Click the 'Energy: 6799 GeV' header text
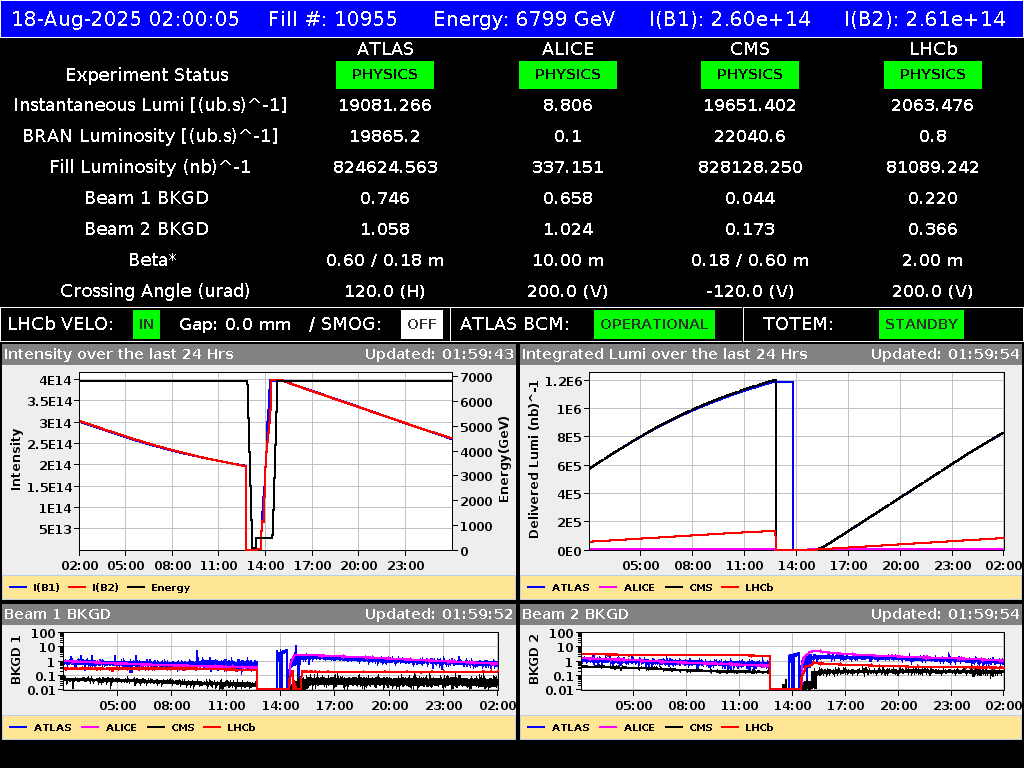Image resolution: width=1024 pixels, height=768 pixels. pos(524,19)
